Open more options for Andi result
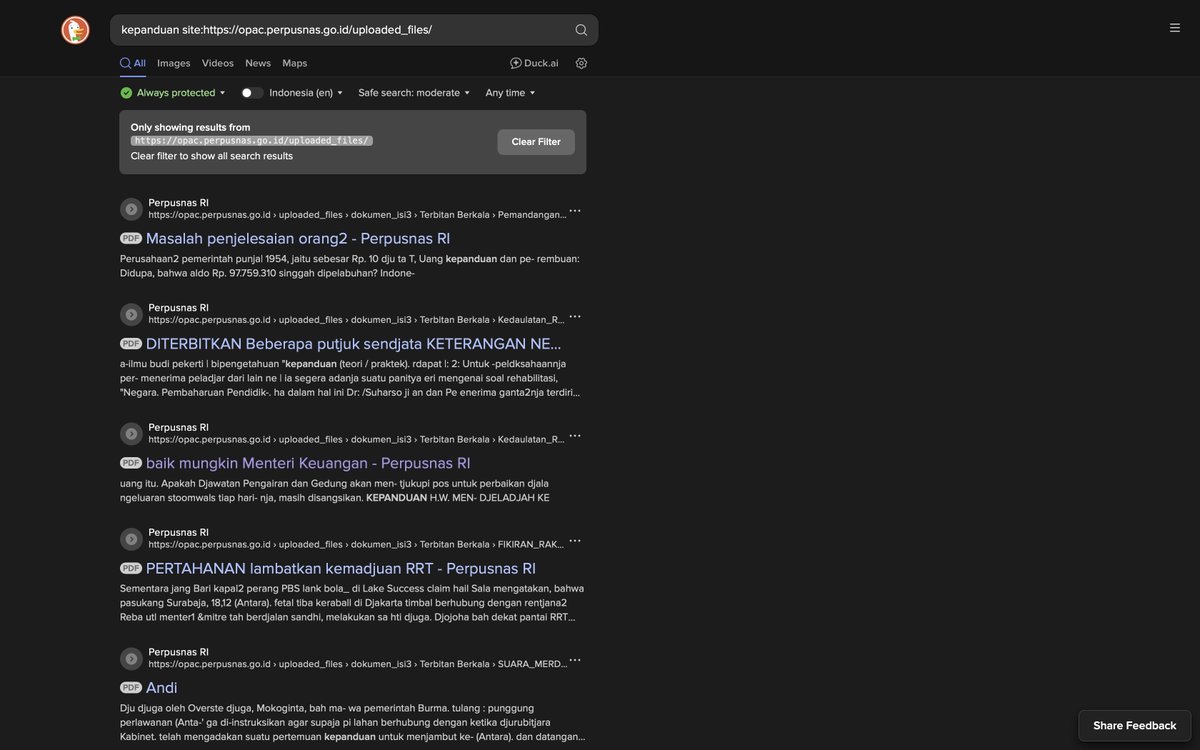Image resolution: width=1200 pixels, height=750 pixels. tap(575, 661)
